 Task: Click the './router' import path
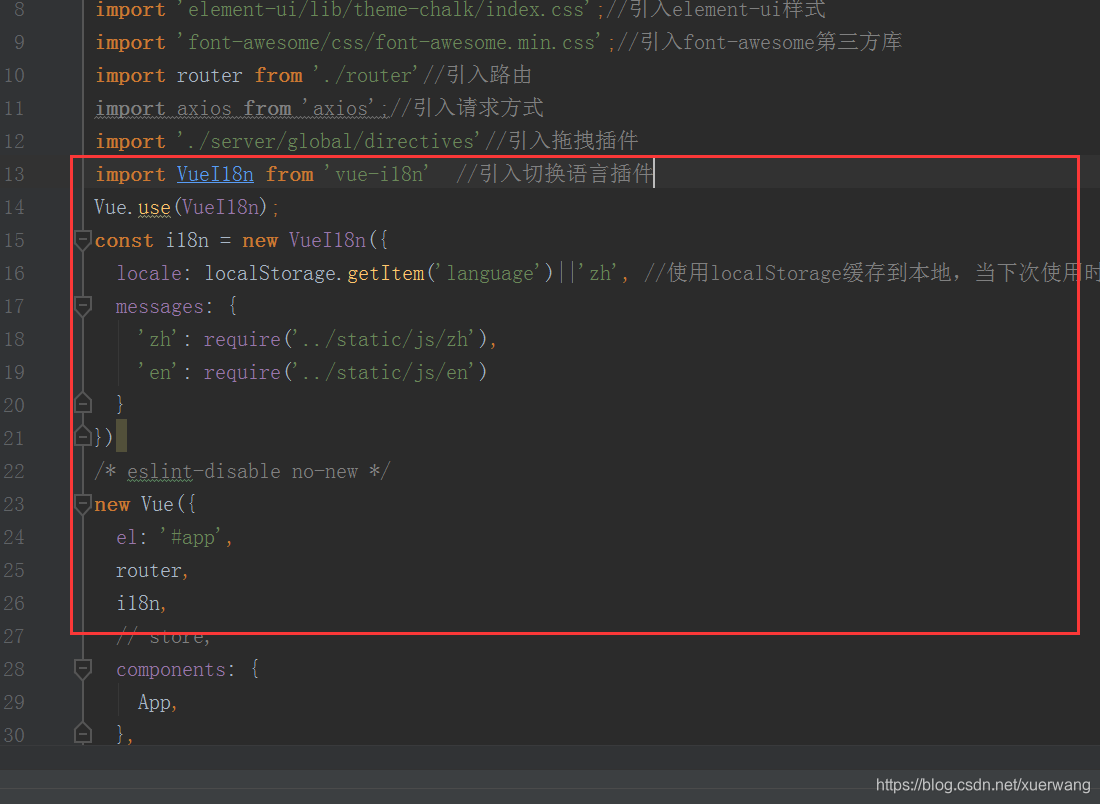365,75
